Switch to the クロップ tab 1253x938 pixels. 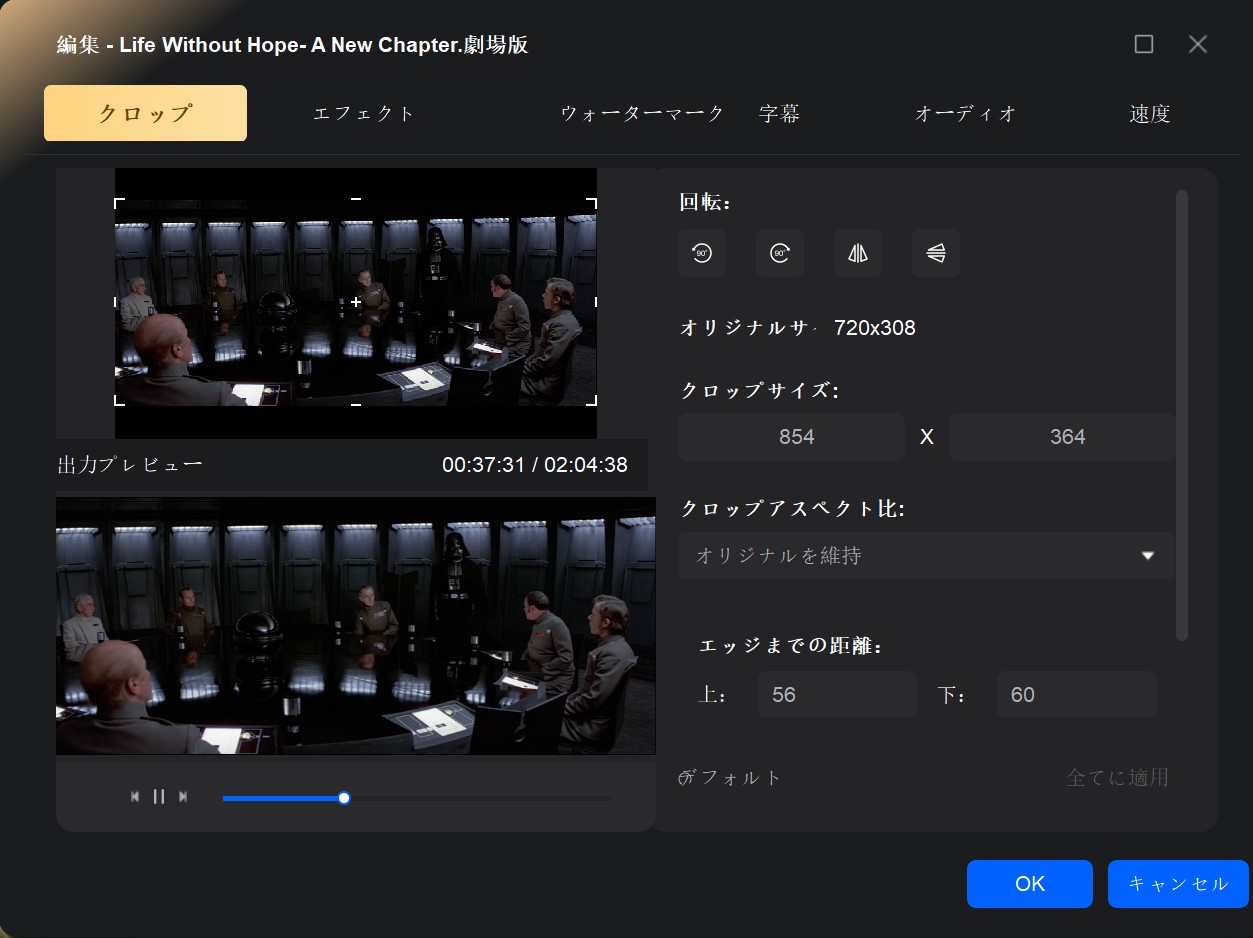tap(145, 113)
